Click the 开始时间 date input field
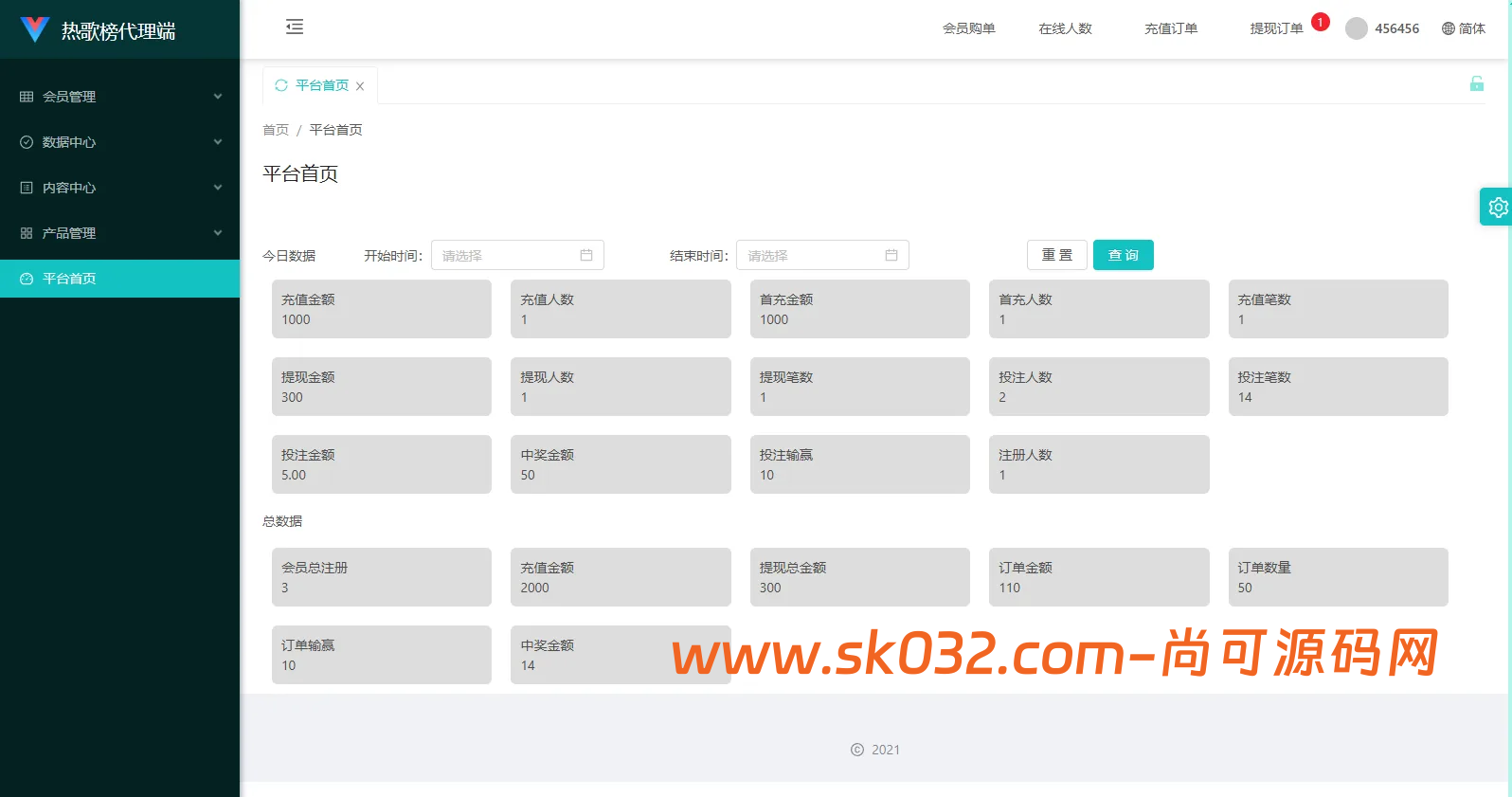Image resolution: width=1512 pixels, height=797 pixels. point(517,255)
